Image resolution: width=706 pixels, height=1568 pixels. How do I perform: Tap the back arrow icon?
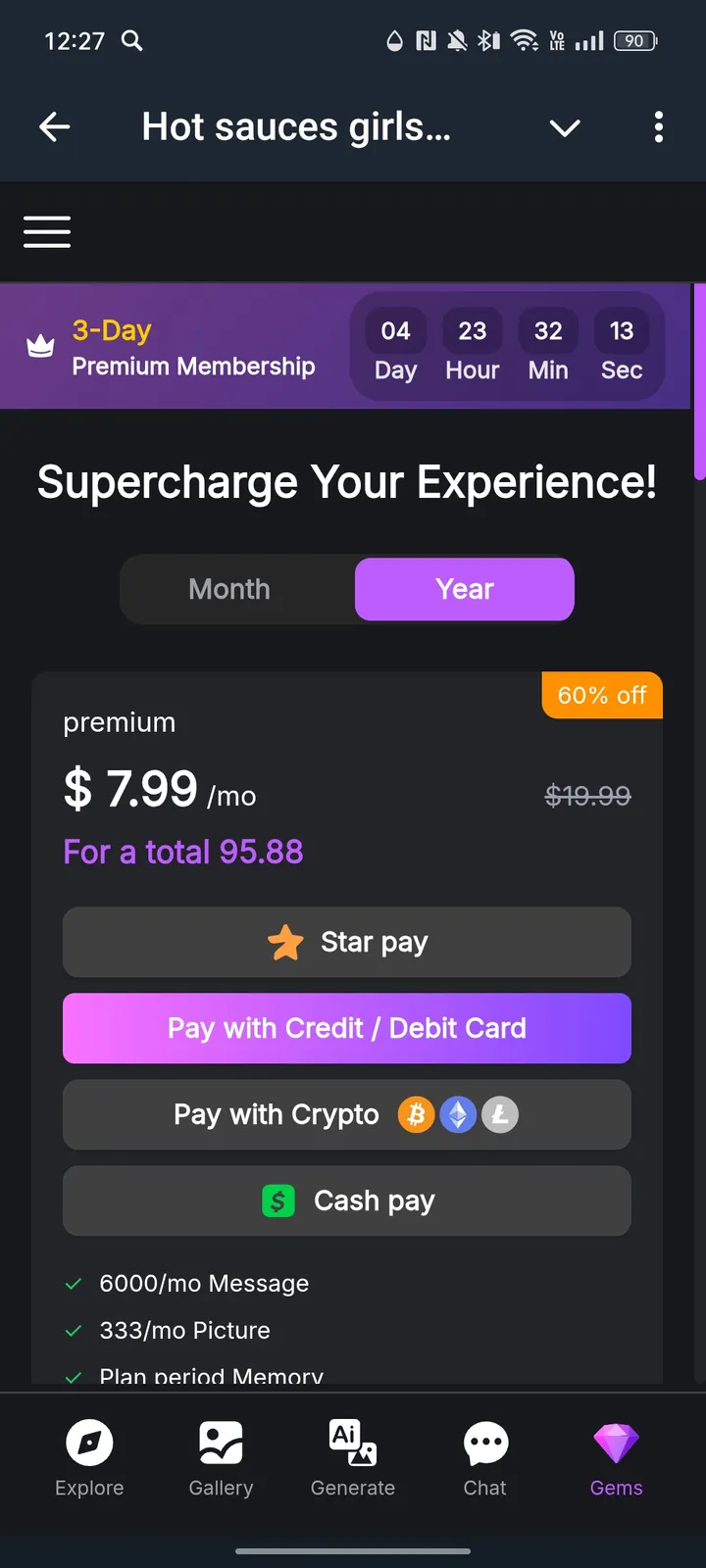point(55,126)
